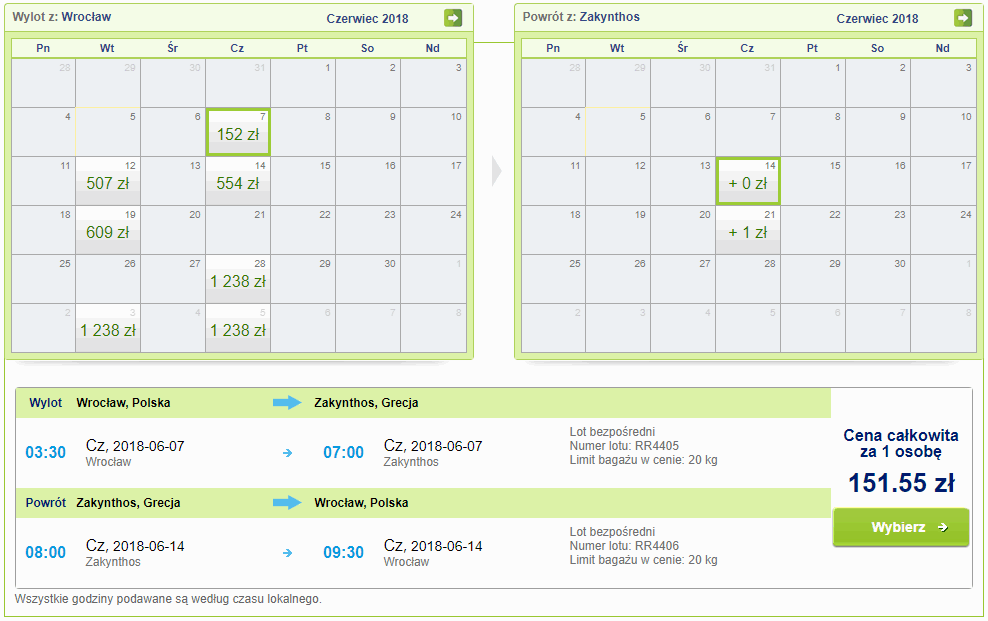Pick June 14 departure priced 554 zł
Screen dimensions: 988x621
pyautogui.click(x=238, y=182)
